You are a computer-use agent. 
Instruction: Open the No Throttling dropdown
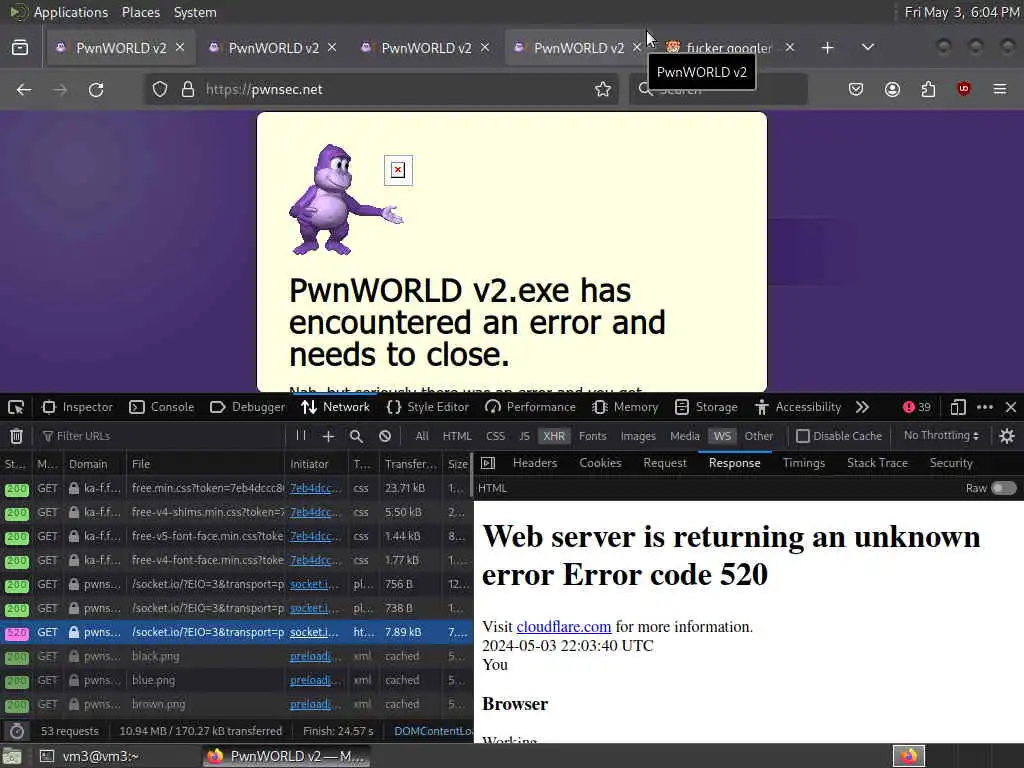941,436
